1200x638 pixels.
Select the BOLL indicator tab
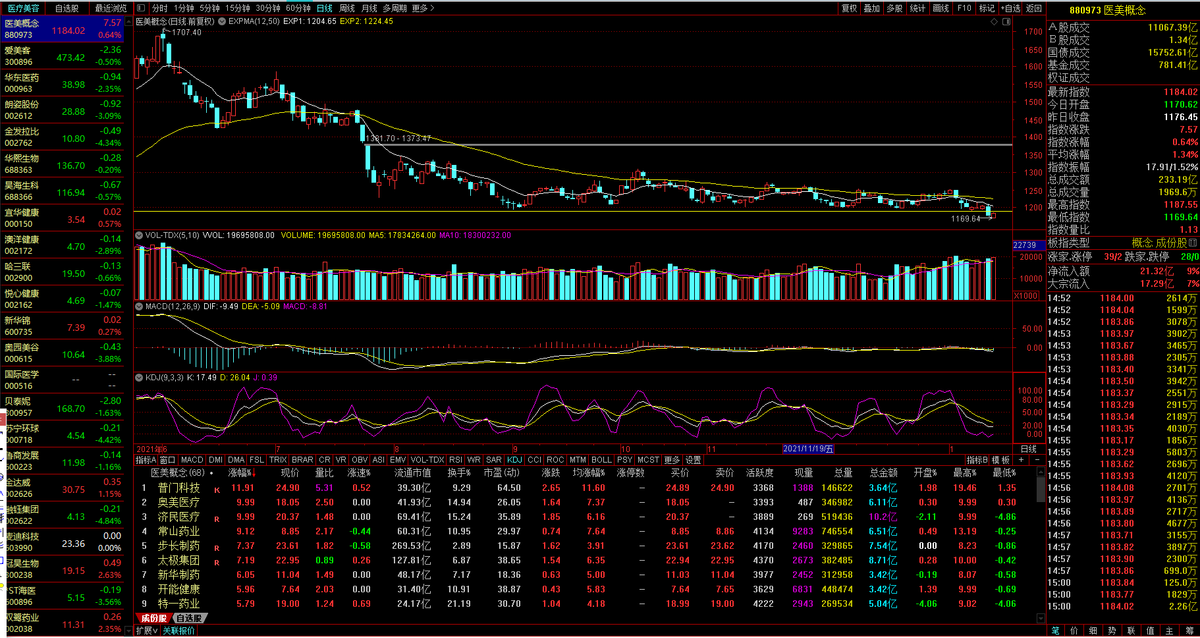click(601, 459)
